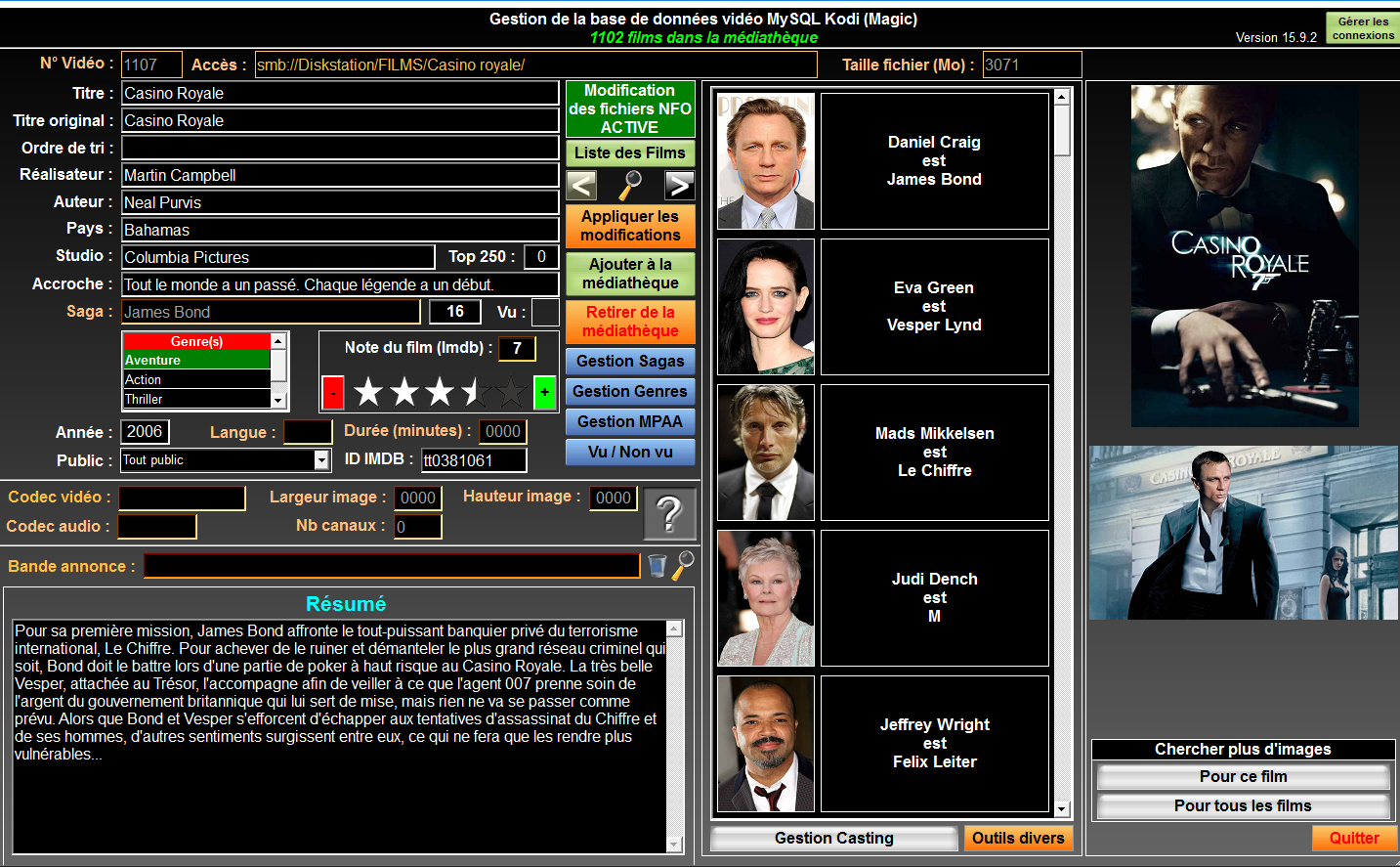
Task: Open Gestion Genres
Action: [630, 391]
